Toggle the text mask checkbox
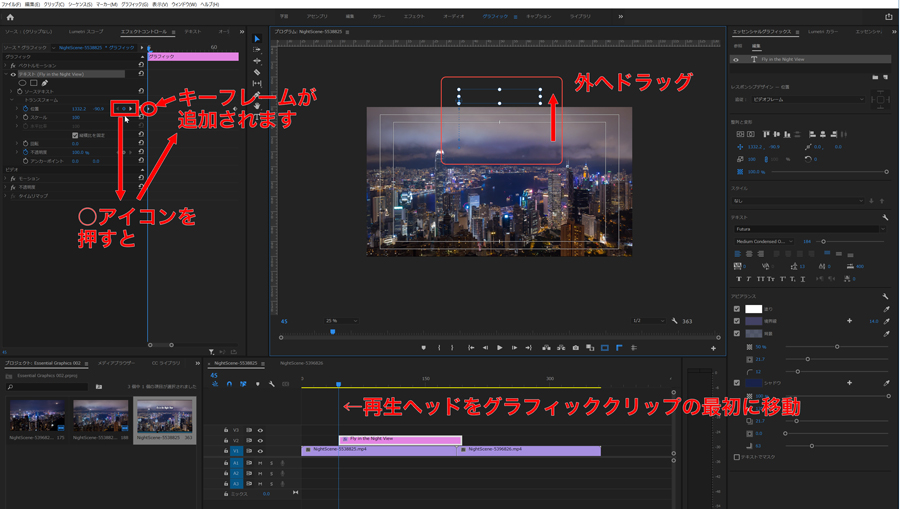 pyautogui.click(x=737, y=457)
